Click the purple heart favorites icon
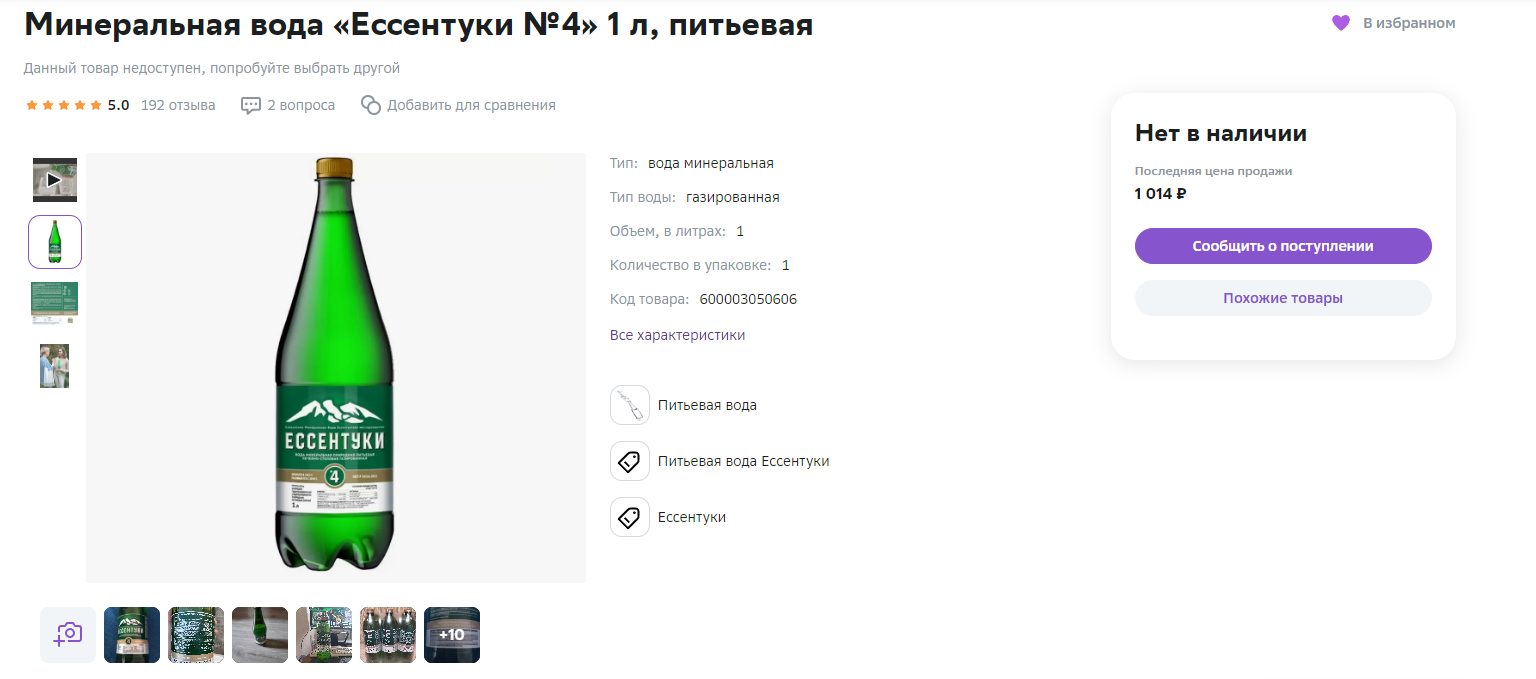Screen dimensions: 1536x679 click(x=1341, y=23)
